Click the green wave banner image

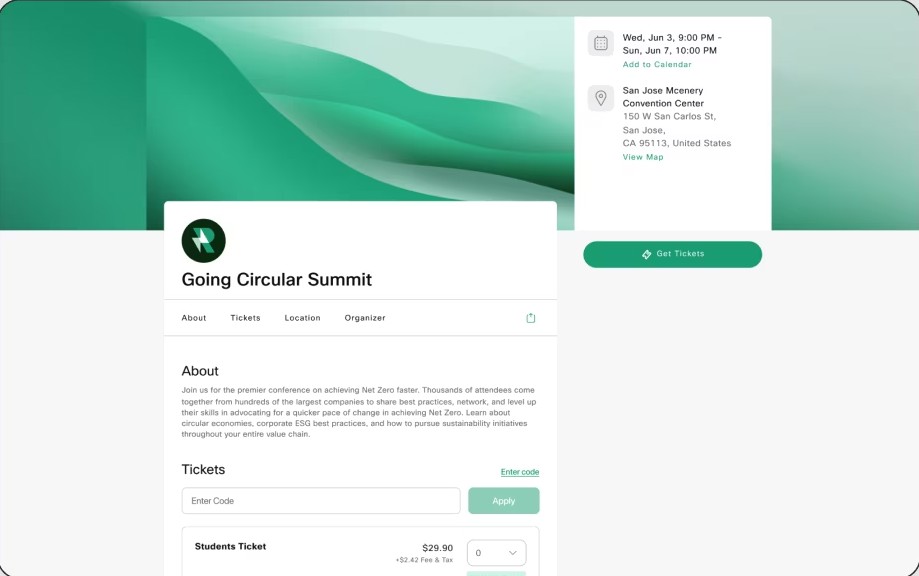360,110
